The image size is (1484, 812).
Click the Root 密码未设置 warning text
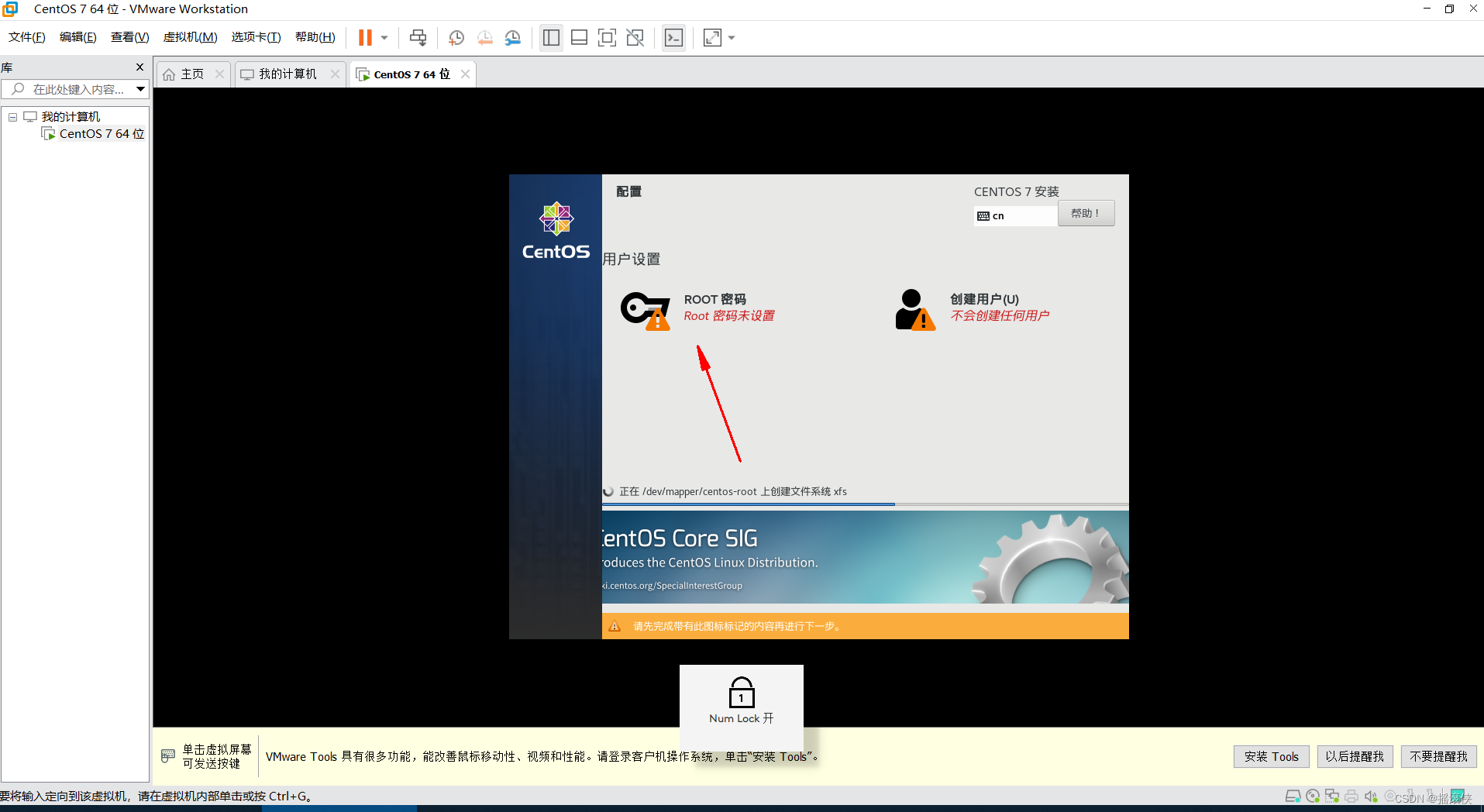coord(728,316)
